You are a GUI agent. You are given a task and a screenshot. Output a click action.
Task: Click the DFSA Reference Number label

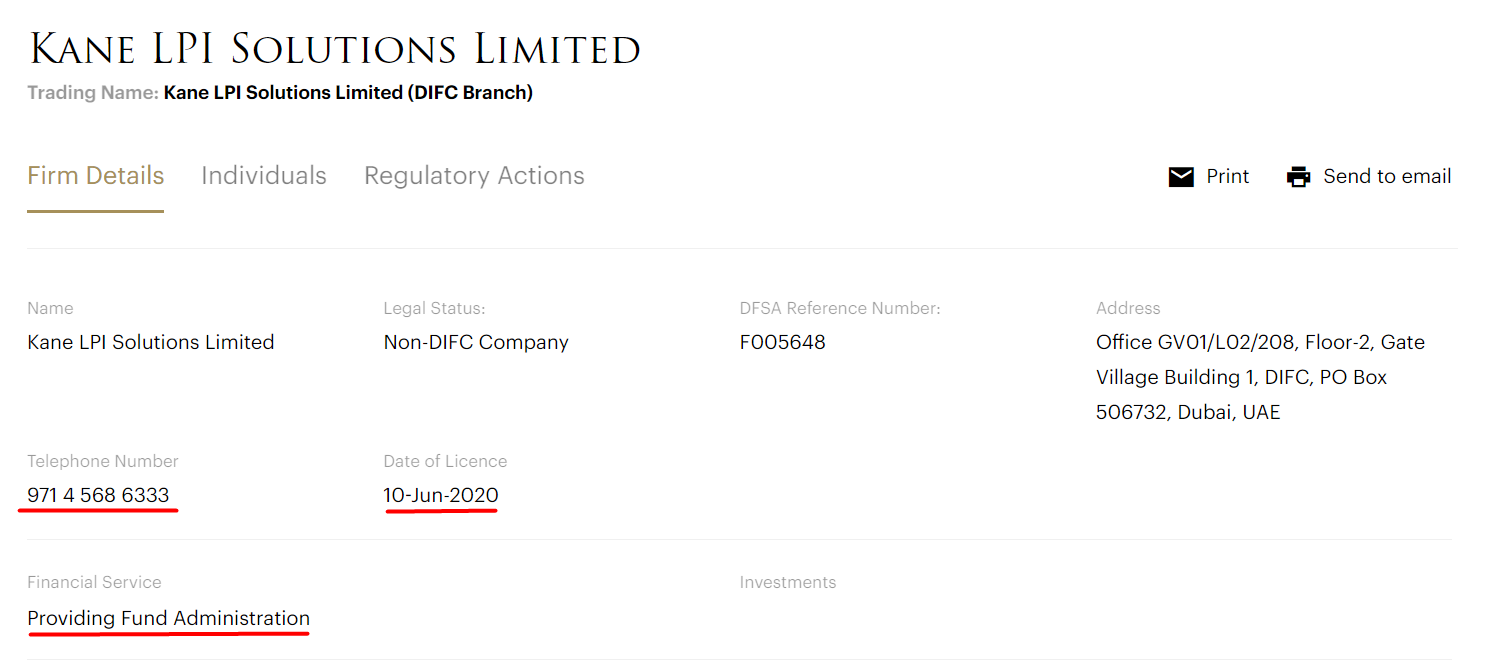coord(840,308)
